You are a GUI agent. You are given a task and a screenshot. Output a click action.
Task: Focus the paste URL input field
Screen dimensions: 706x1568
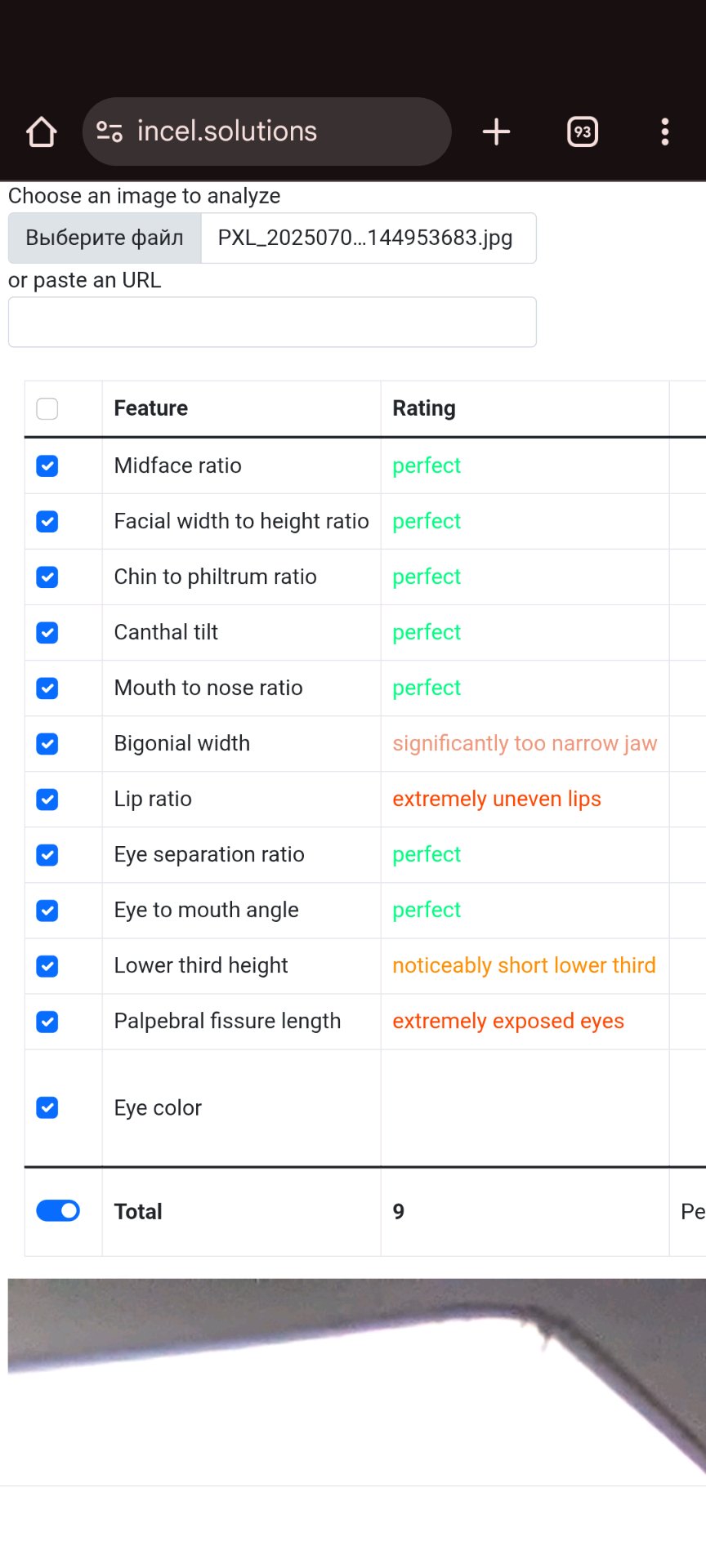pyautogui.click(x=272, y=322)
